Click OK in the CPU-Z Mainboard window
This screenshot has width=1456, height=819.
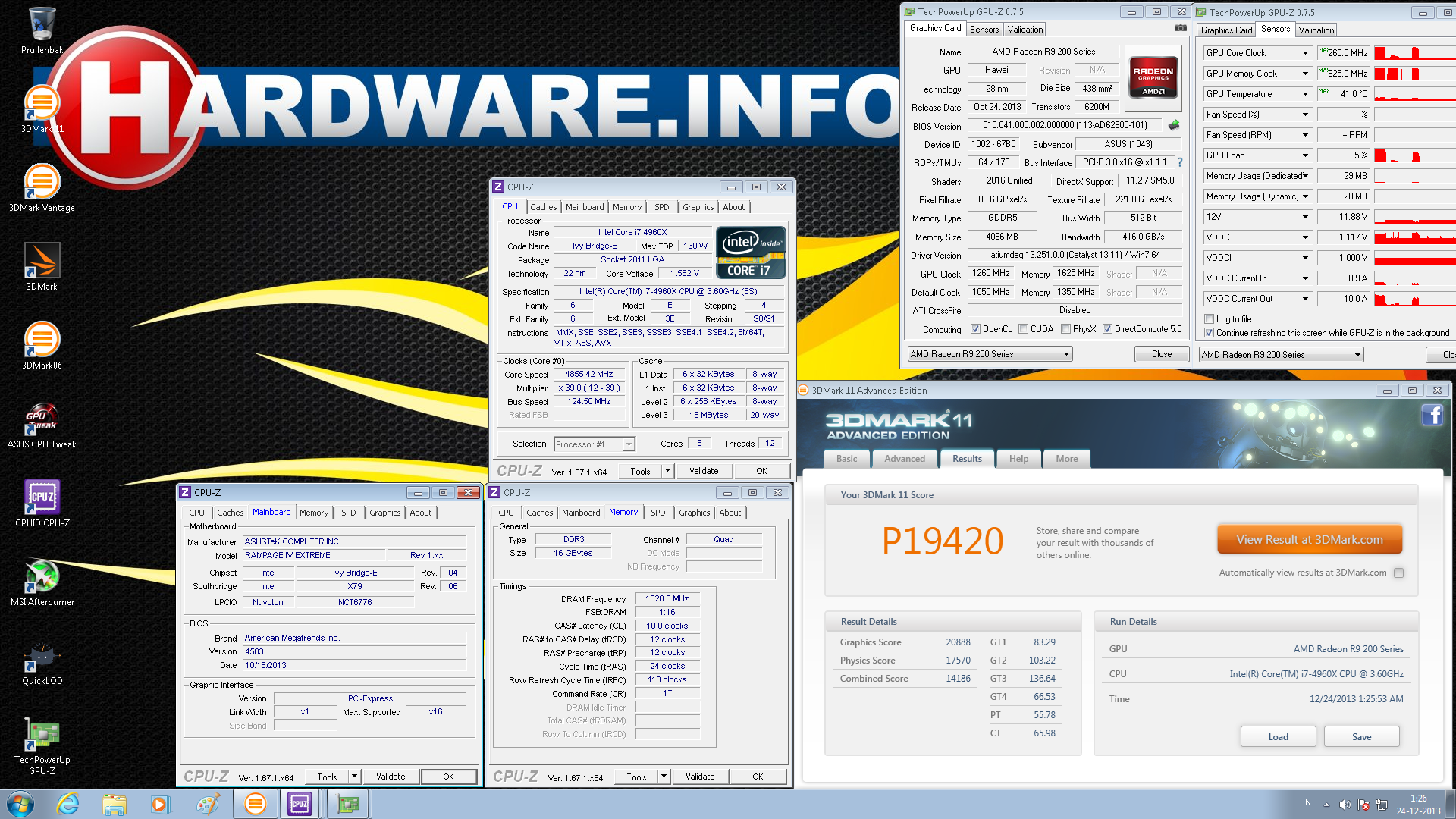pyautogui.click(x=448, y=777)
